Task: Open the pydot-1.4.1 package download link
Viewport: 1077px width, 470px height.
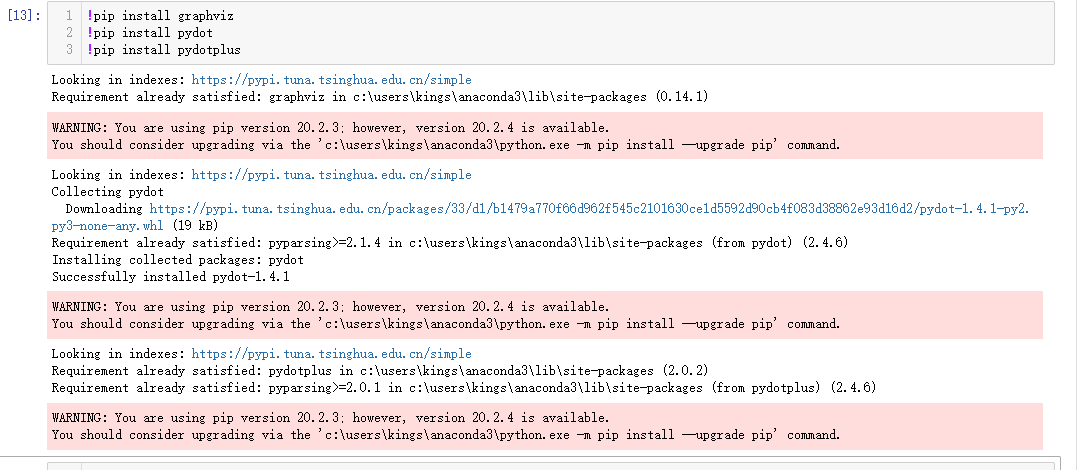Action: (589, 208)
